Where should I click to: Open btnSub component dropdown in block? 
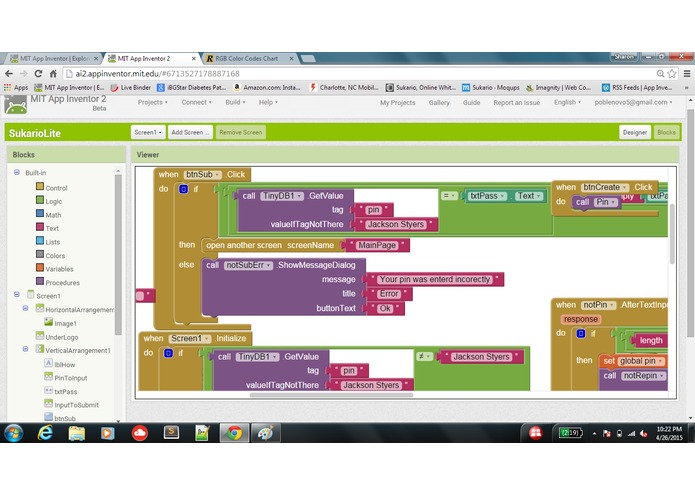pos(203,175)
